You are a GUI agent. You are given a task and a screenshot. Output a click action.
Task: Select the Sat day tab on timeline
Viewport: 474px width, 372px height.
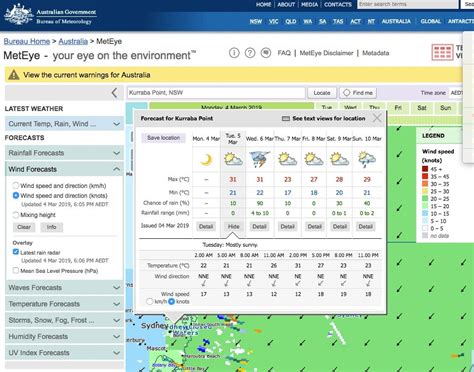tap(422, 108)
